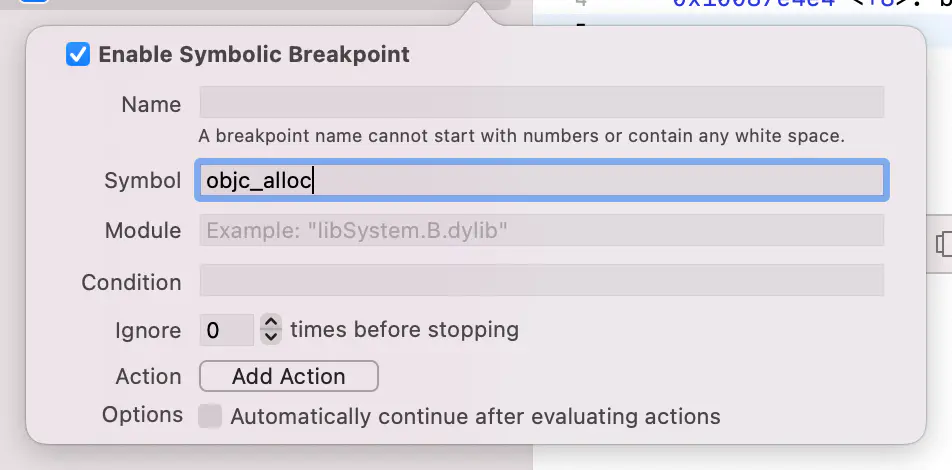Click the blue checkbox above the popover
This screenshot has height=470, width=952.
33,2
